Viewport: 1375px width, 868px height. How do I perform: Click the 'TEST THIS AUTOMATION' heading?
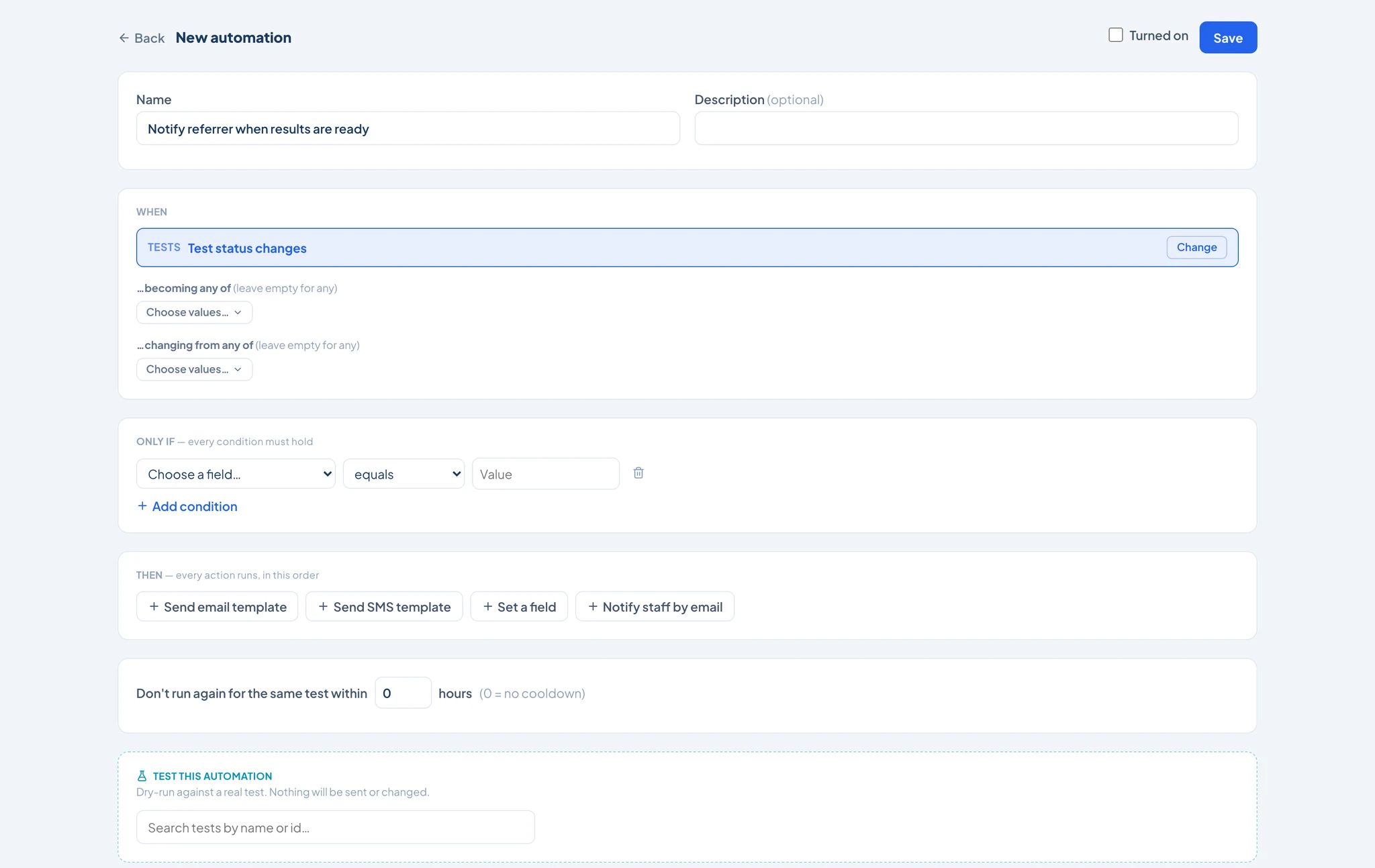coord(212,776)
